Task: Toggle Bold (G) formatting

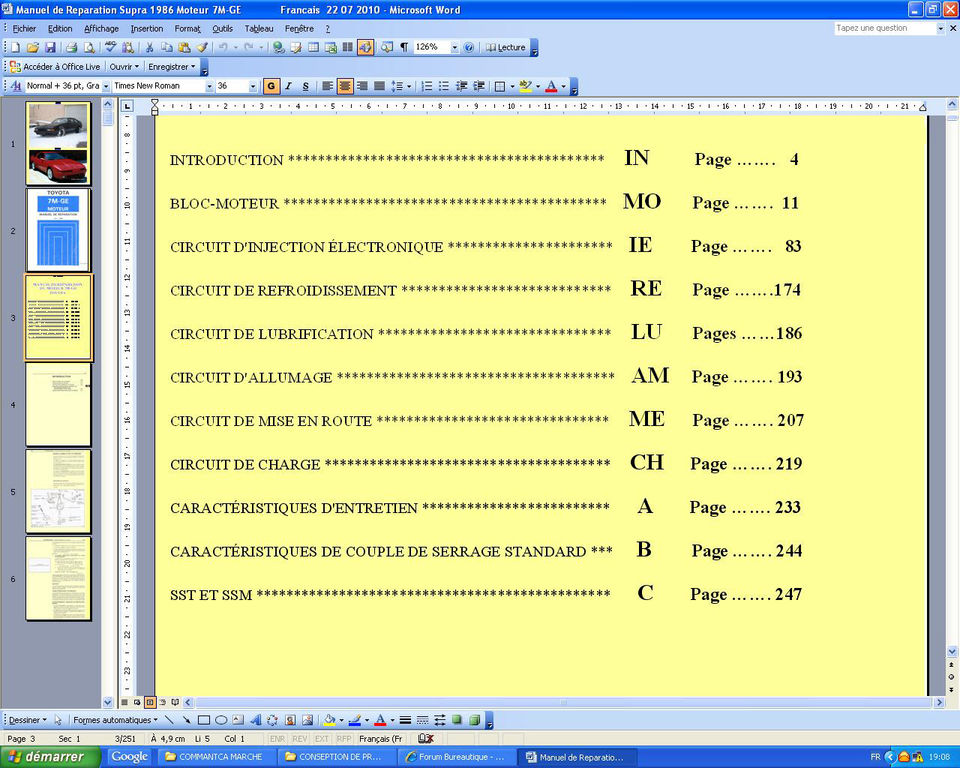Action: [x=271, y=86]
